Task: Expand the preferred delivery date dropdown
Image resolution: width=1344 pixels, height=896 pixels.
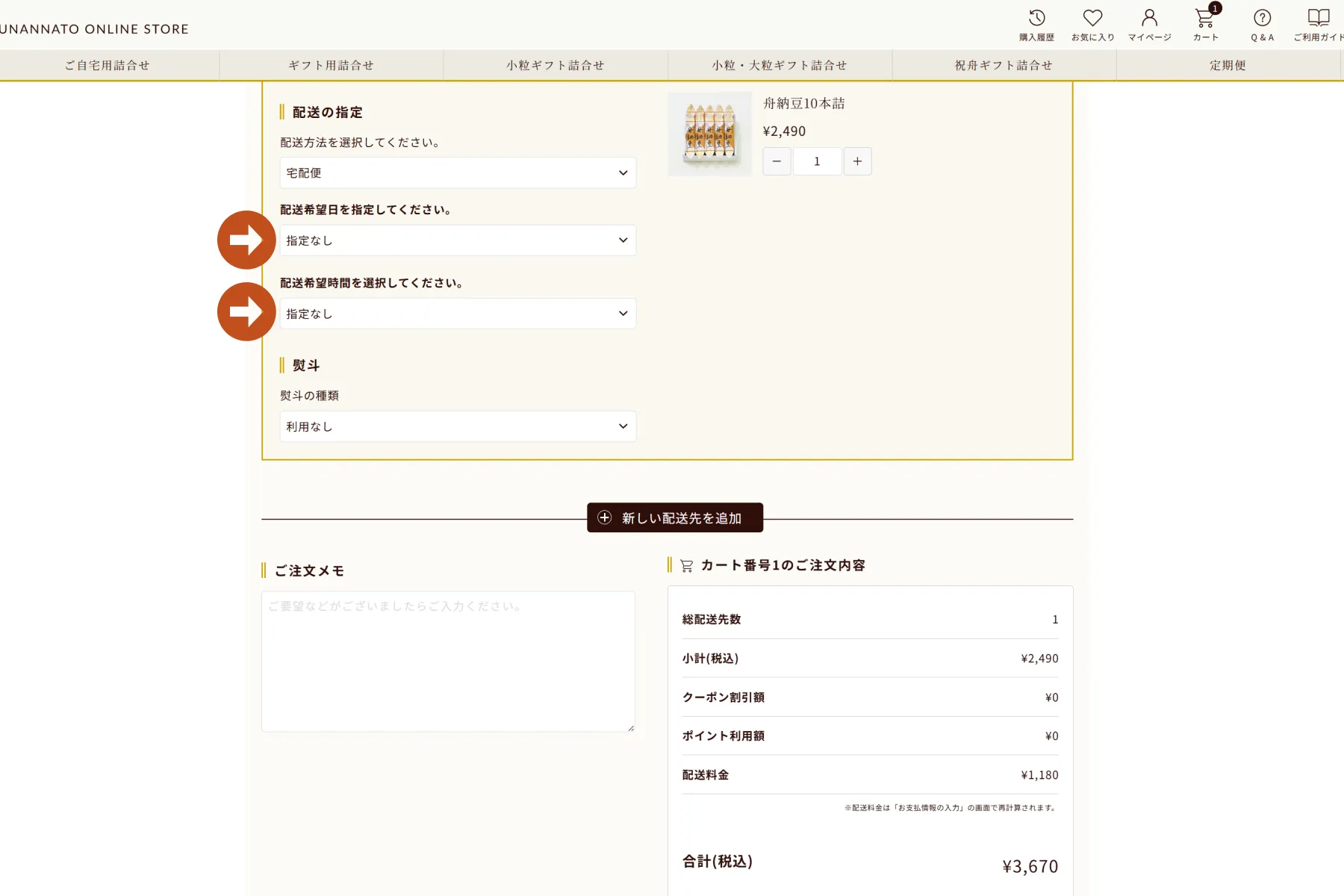Action: tap(458, 240)
